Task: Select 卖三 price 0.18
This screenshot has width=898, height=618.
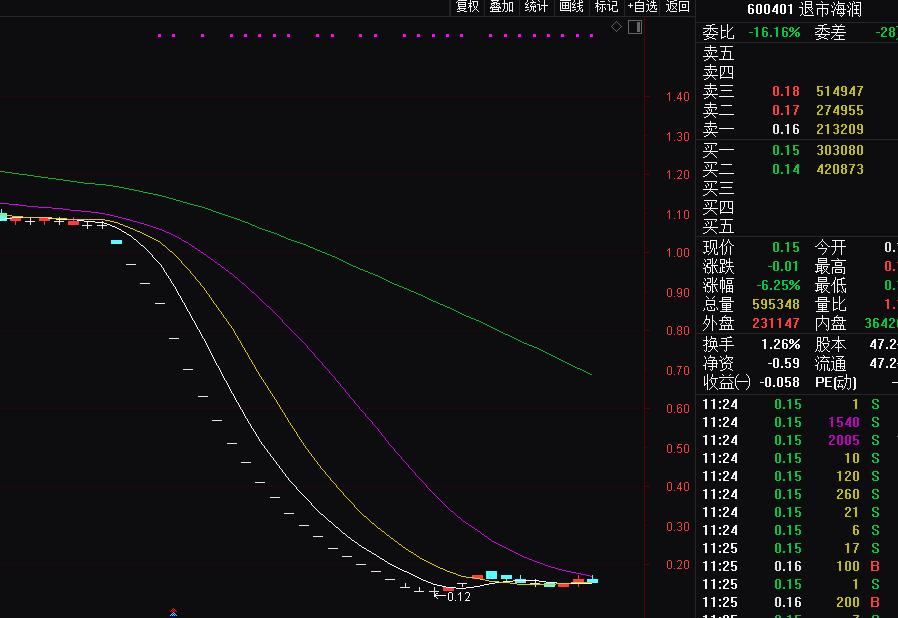Action: [785, 91]
